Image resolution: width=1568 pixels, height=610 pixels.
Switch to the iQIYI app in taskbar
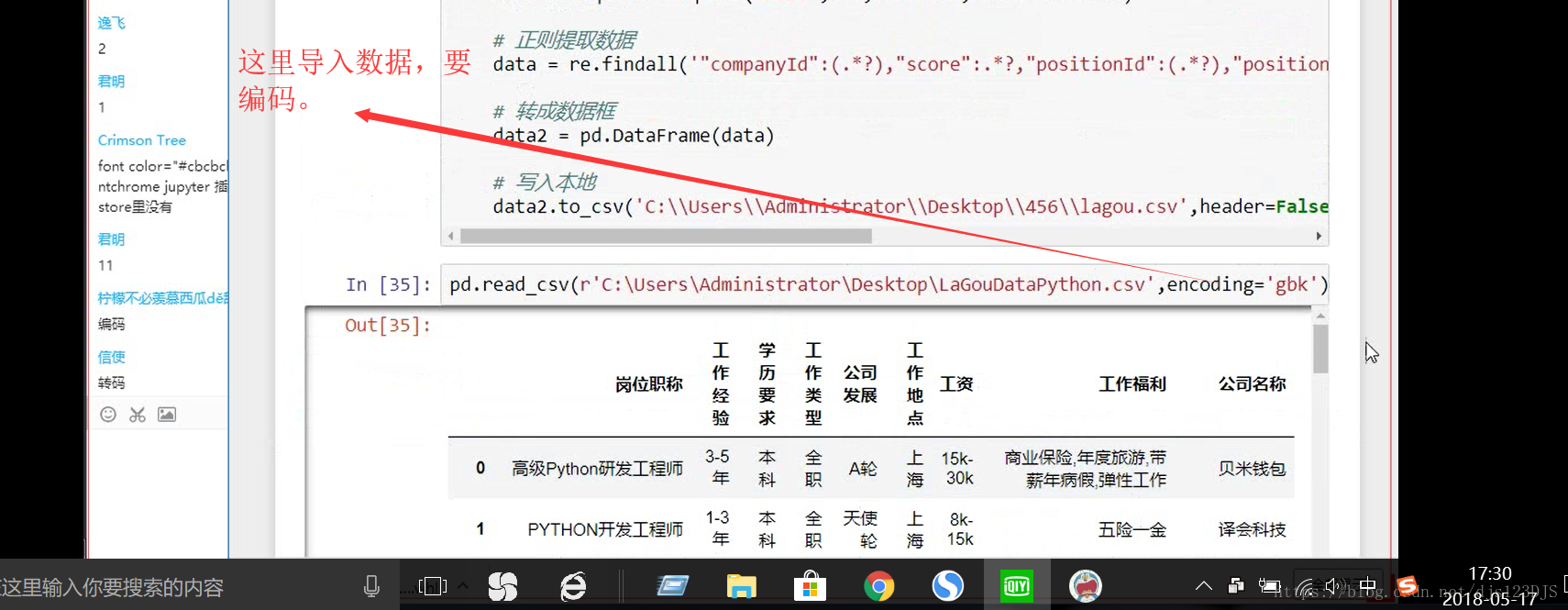click(x=1016, y=586)
